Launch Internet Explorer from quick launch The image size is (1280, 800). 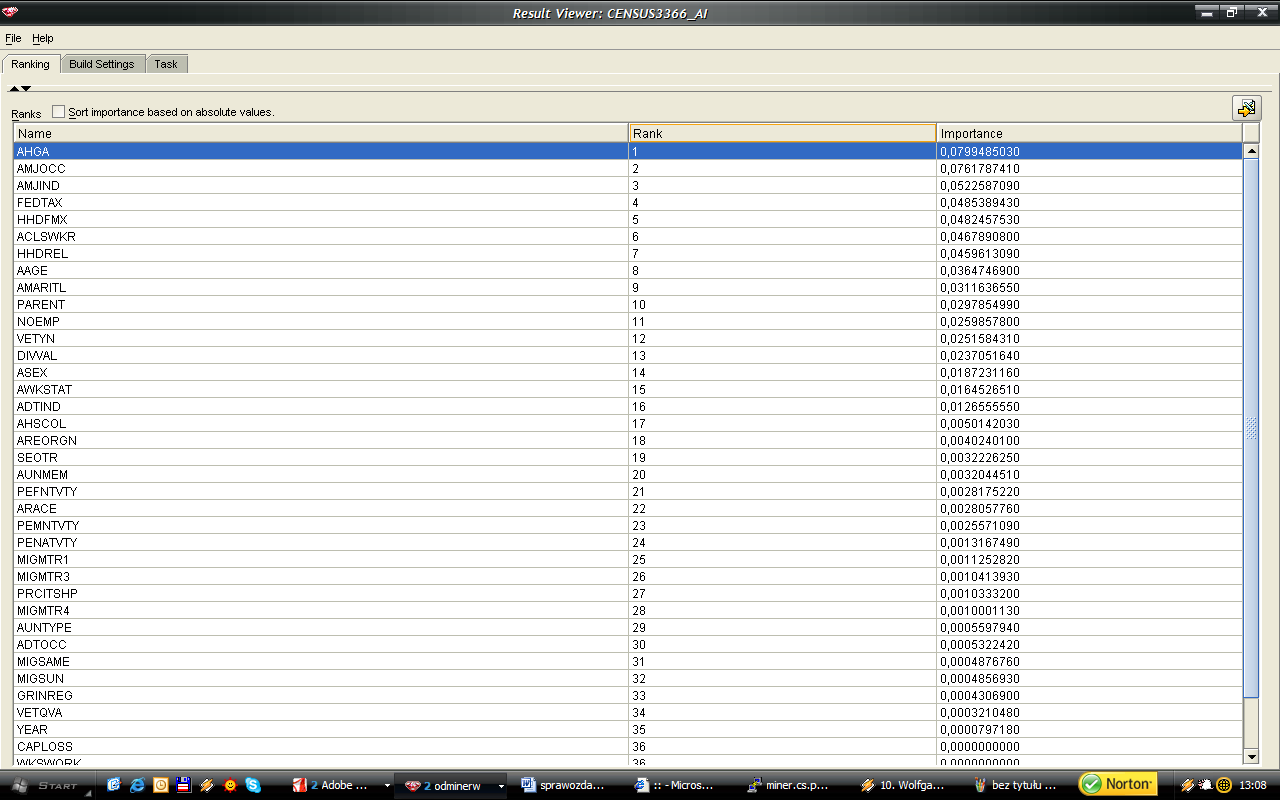point(137,785)
